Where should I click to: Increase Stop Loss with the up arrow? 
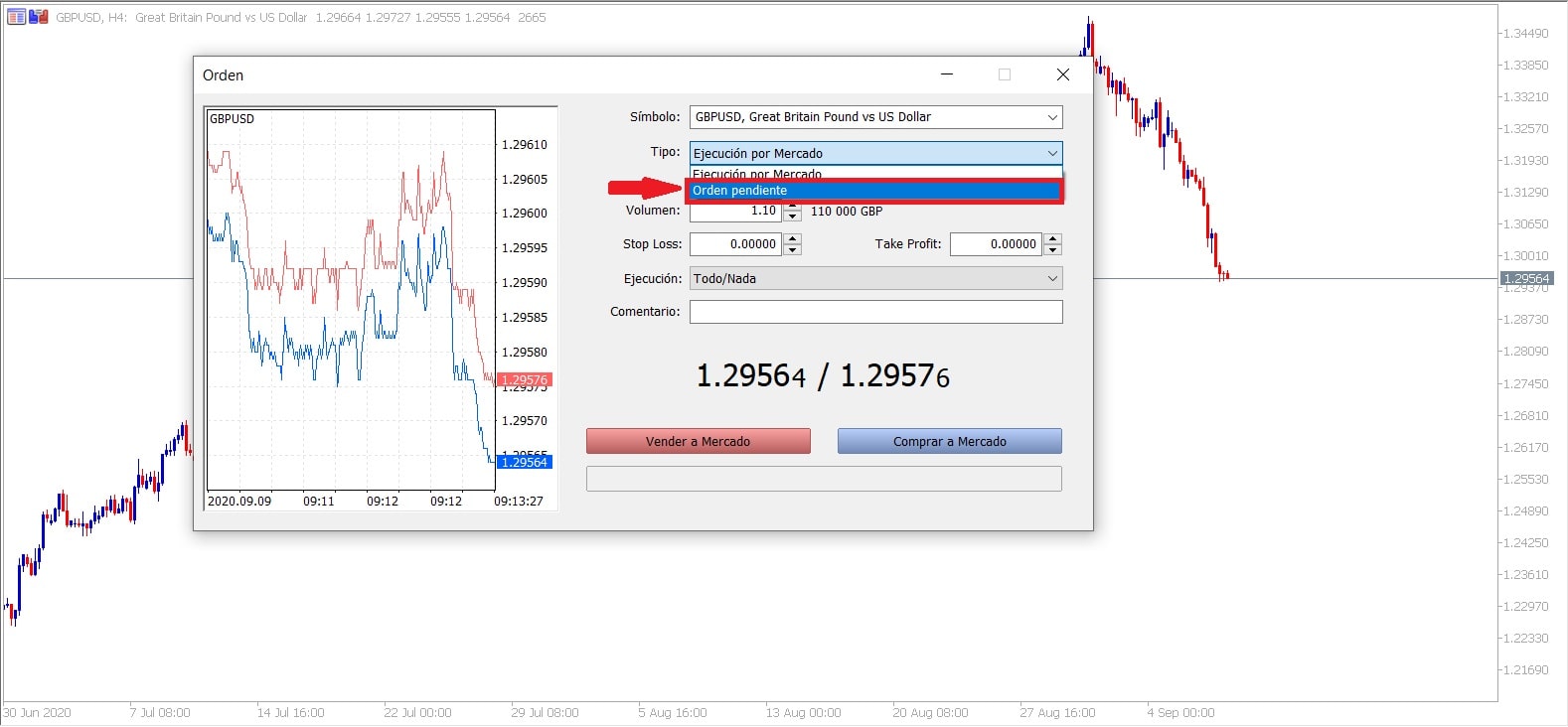pyautogui.click(x=792, y=239)
